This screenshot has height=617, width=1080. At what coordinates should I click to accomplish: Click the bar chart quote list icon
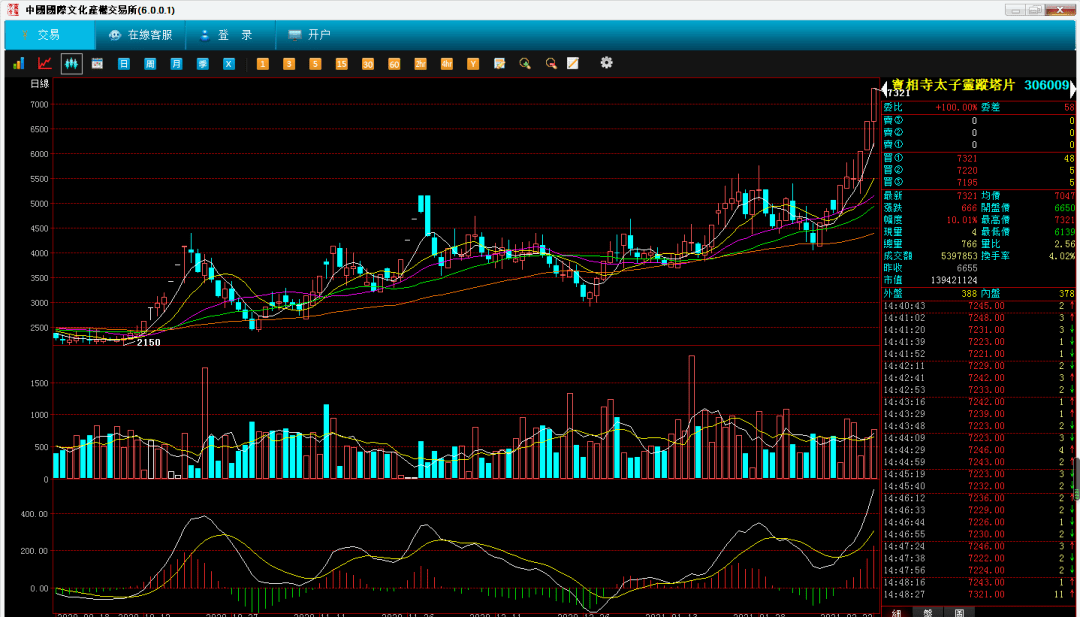[x=18, y=63]
